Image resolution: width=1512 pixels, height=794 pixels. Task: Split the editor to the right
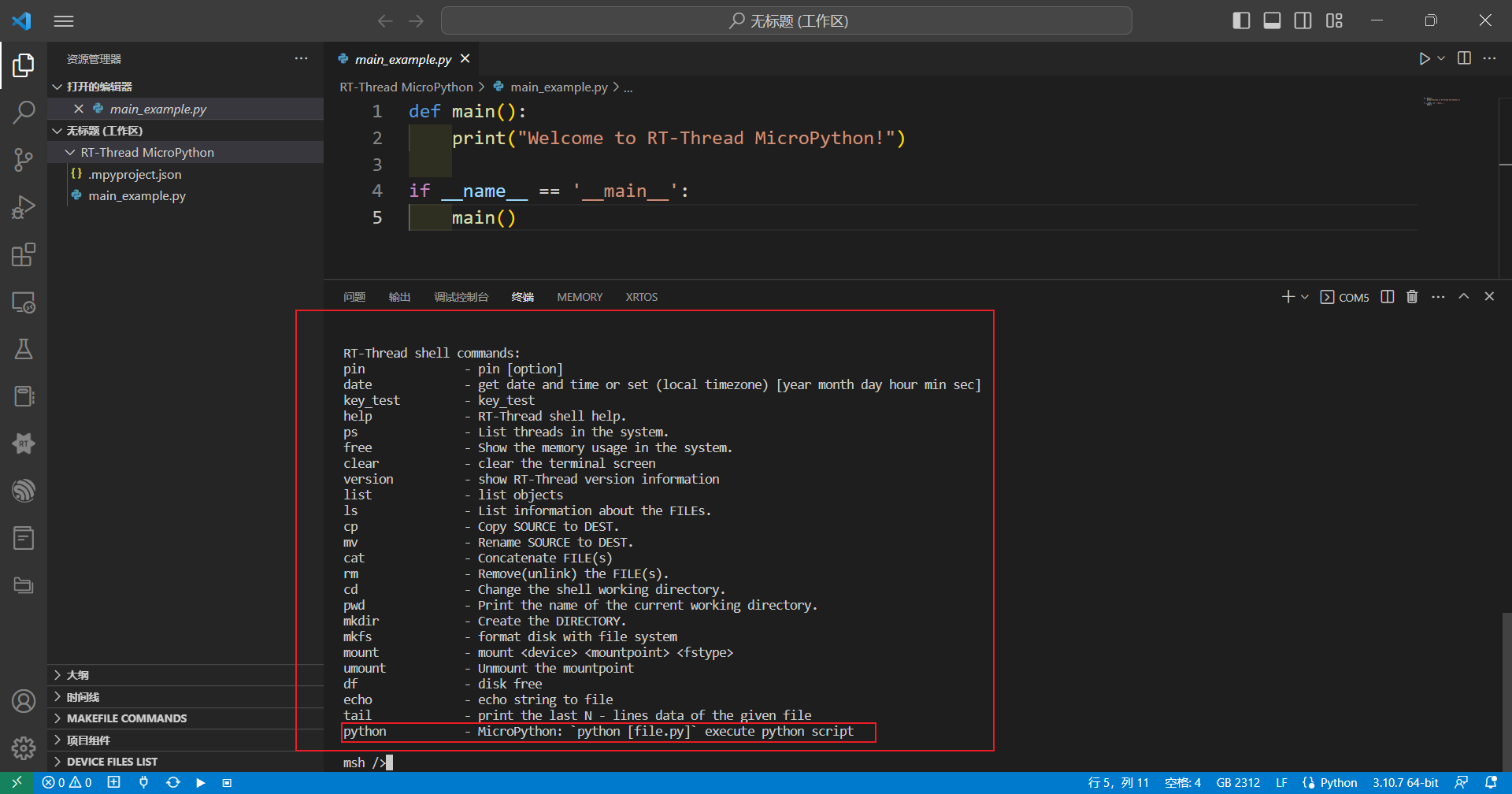[x=1464, y=58]
